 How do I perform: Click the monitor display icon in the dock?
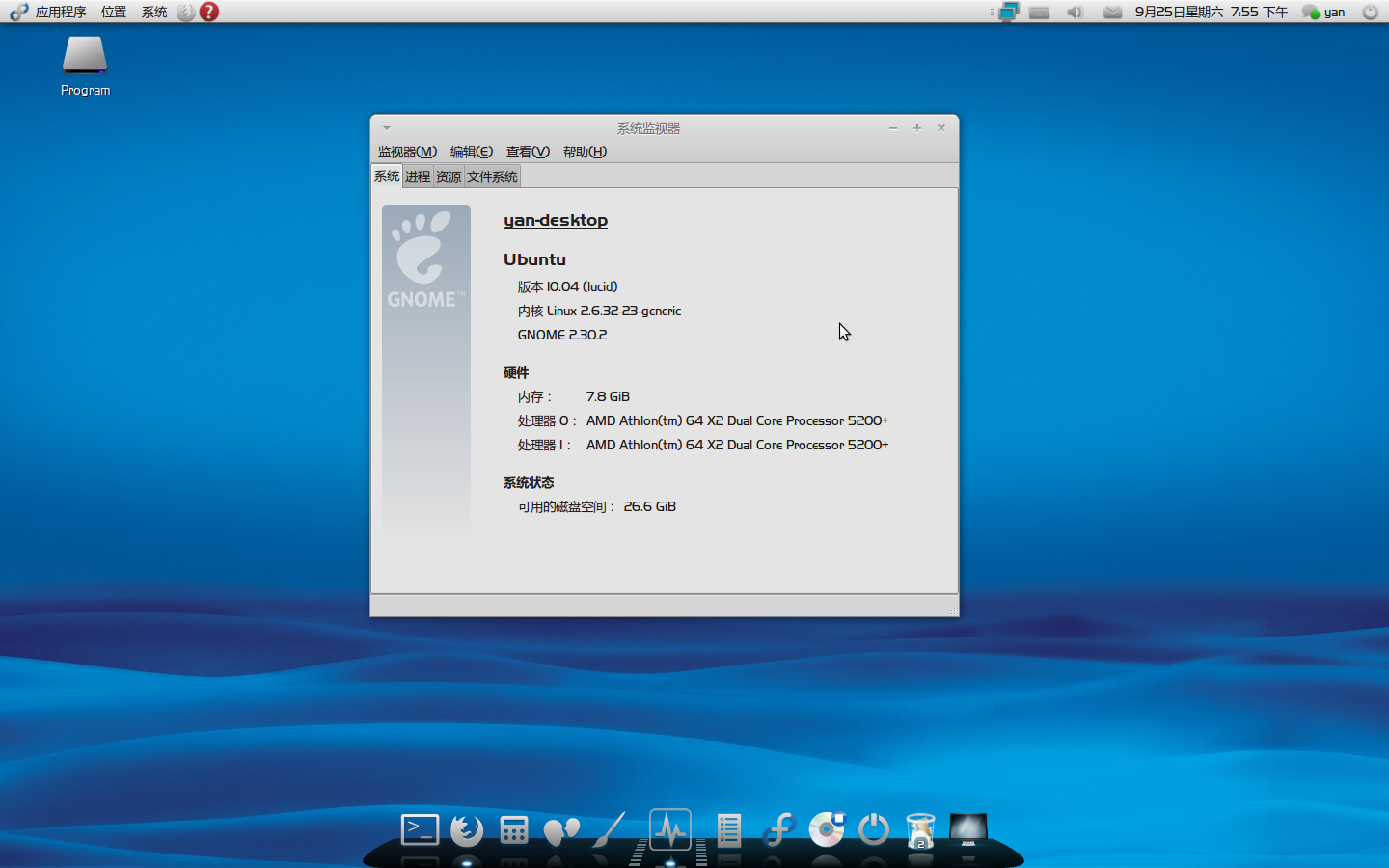pyautogui.click(x=968, y=829)
